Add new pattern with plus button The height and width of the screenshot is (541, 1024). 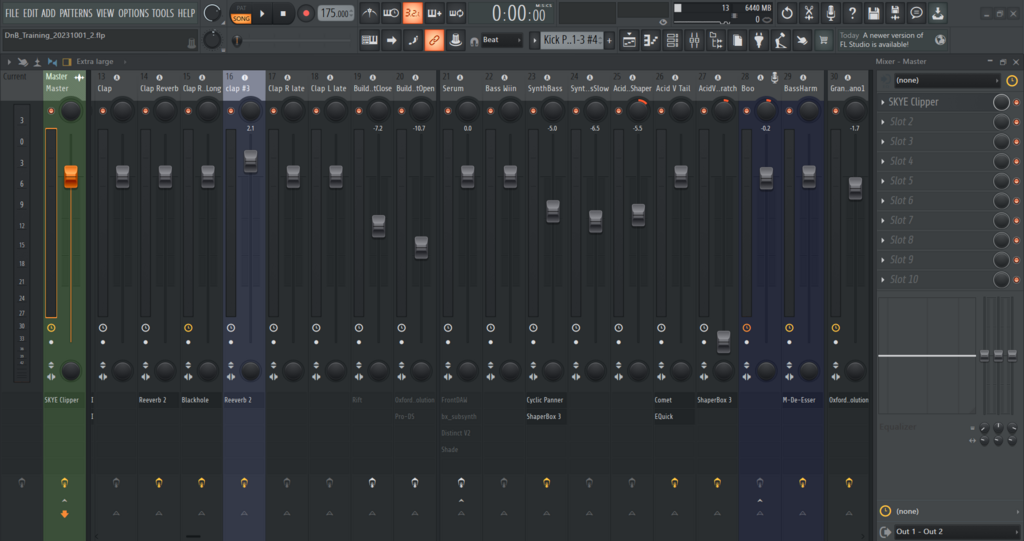pyautogui.click(x=609, y=40)
